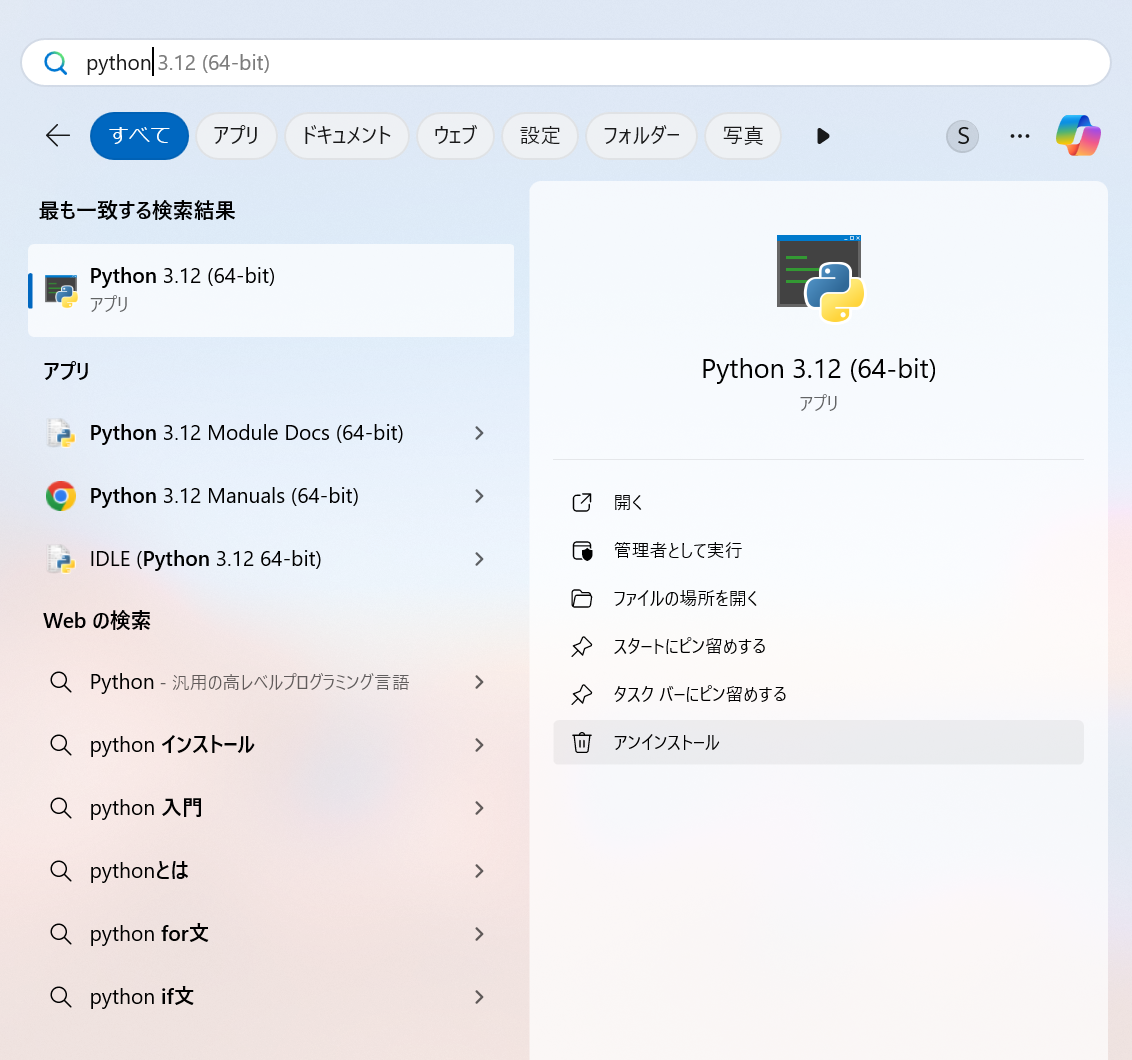This screenshot has height=1060, width=1132.
Task: Expand Python 3.12 Module Docs chevron
Action: pyautogui.click(x=479, y=433)
